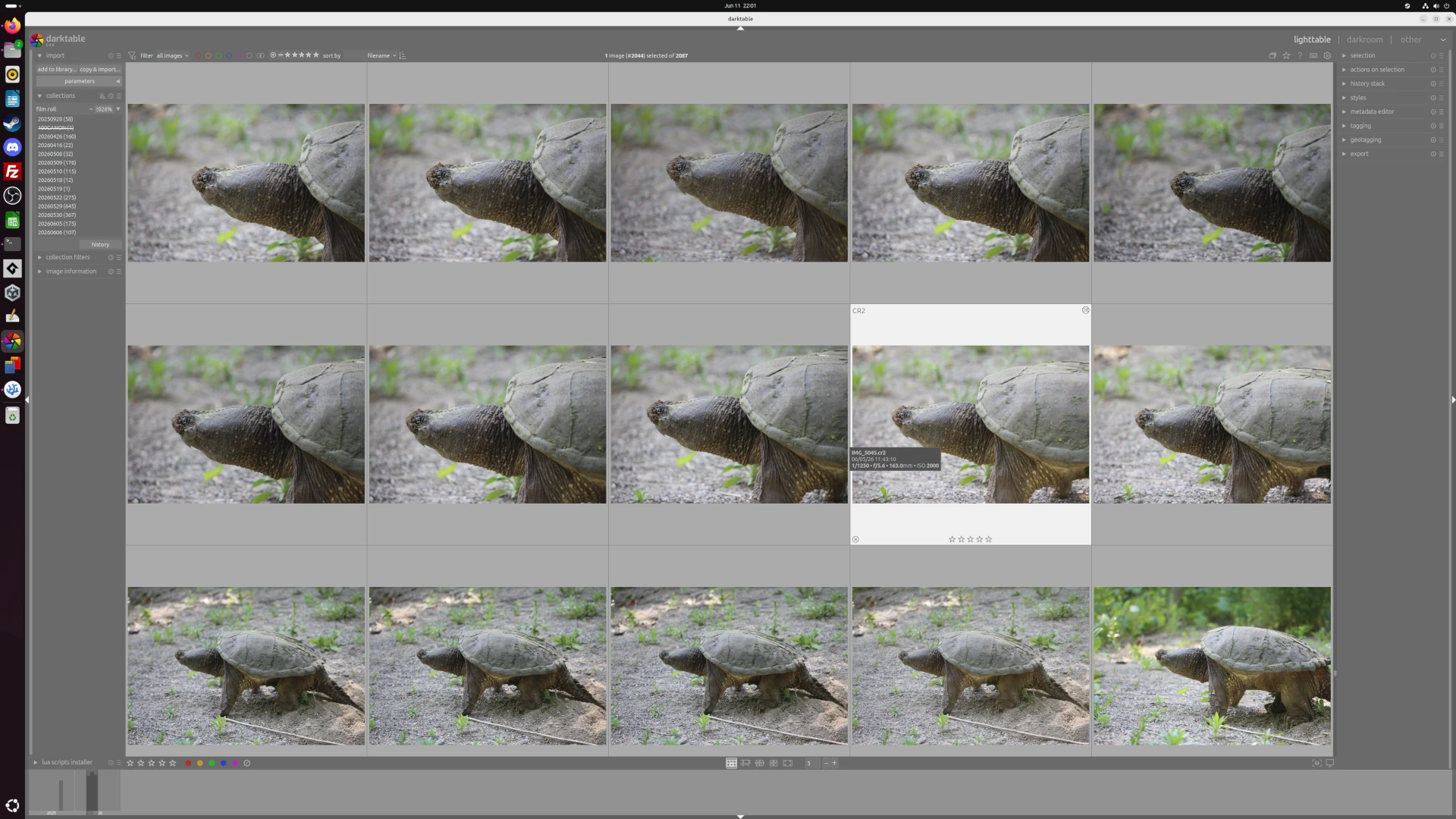Select full preview layout icon
The width and height of the screenshot is (1456, 819).
pos(788,763)
